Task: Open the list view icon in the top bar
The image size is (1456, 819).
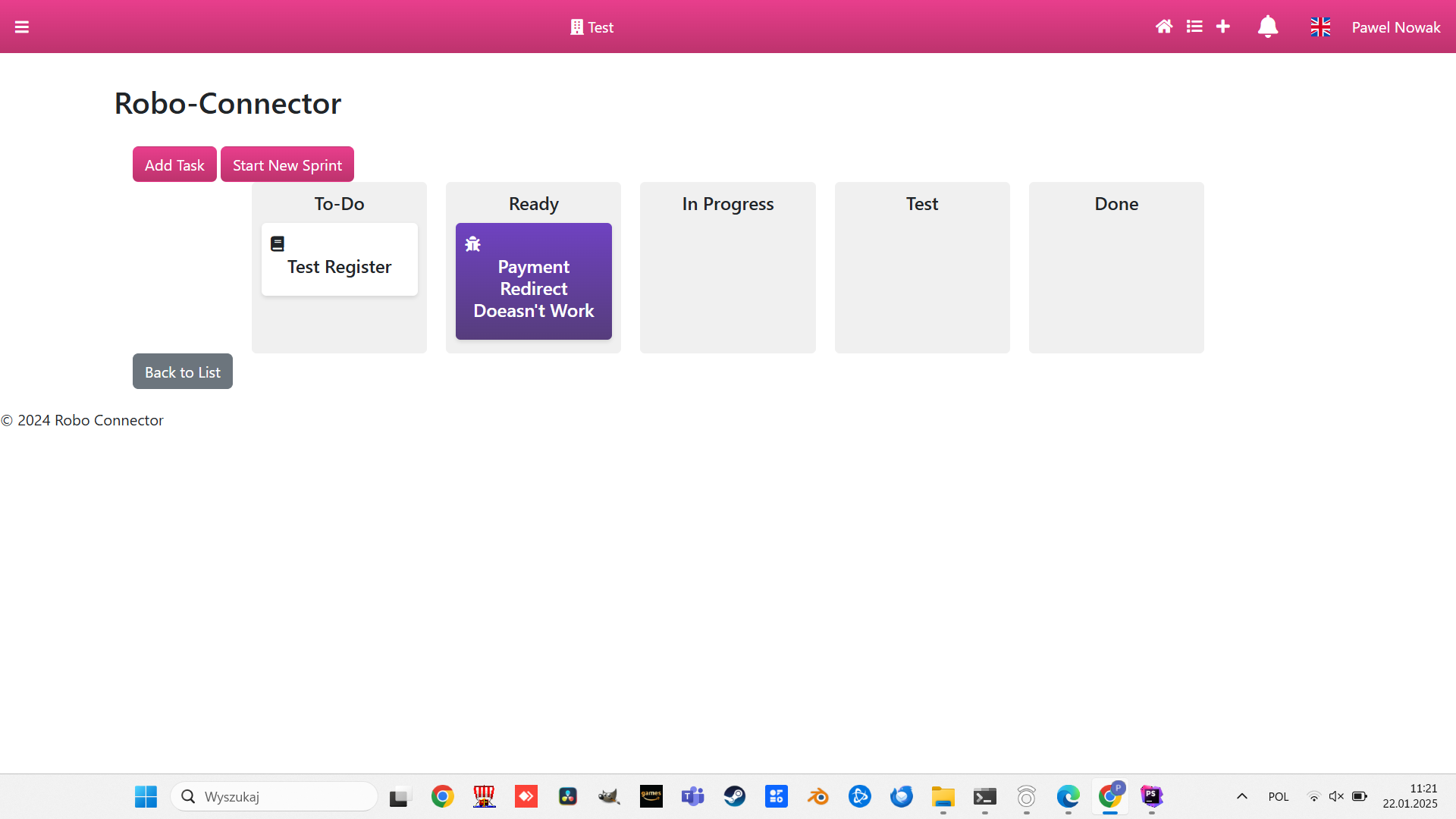Action: pos(1194,27)
